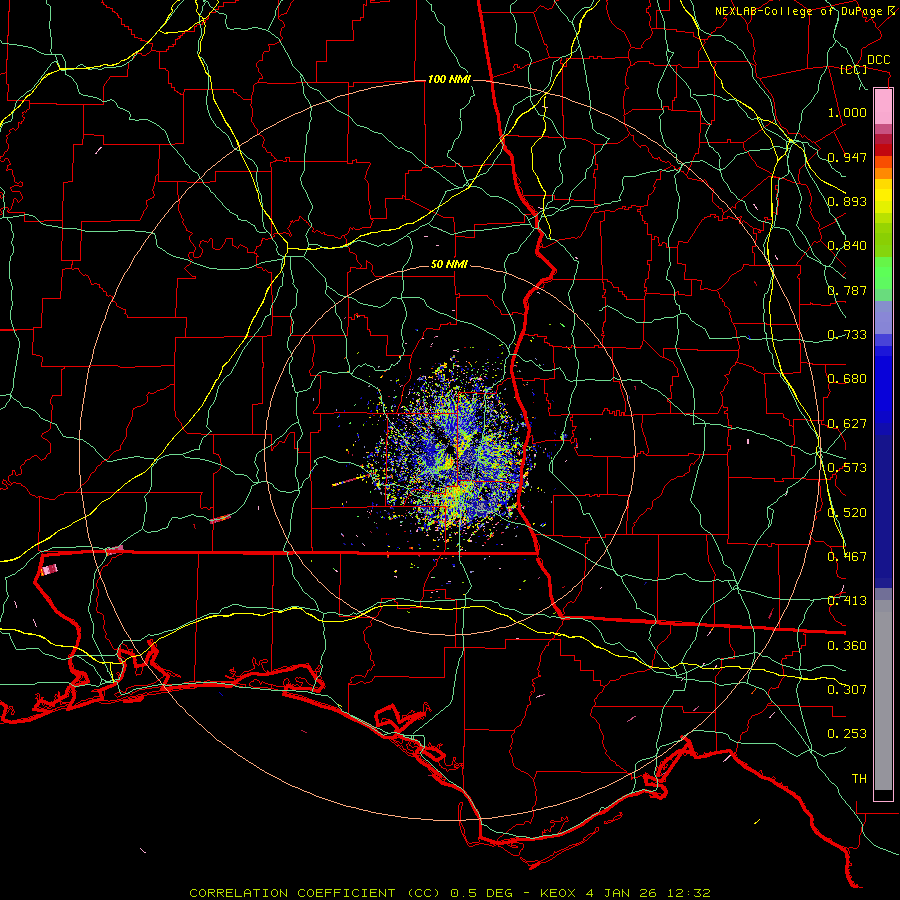This screenshot has width=900, height=900.
Task: Click the 0.680 scale value
Action: pos(847,379)
